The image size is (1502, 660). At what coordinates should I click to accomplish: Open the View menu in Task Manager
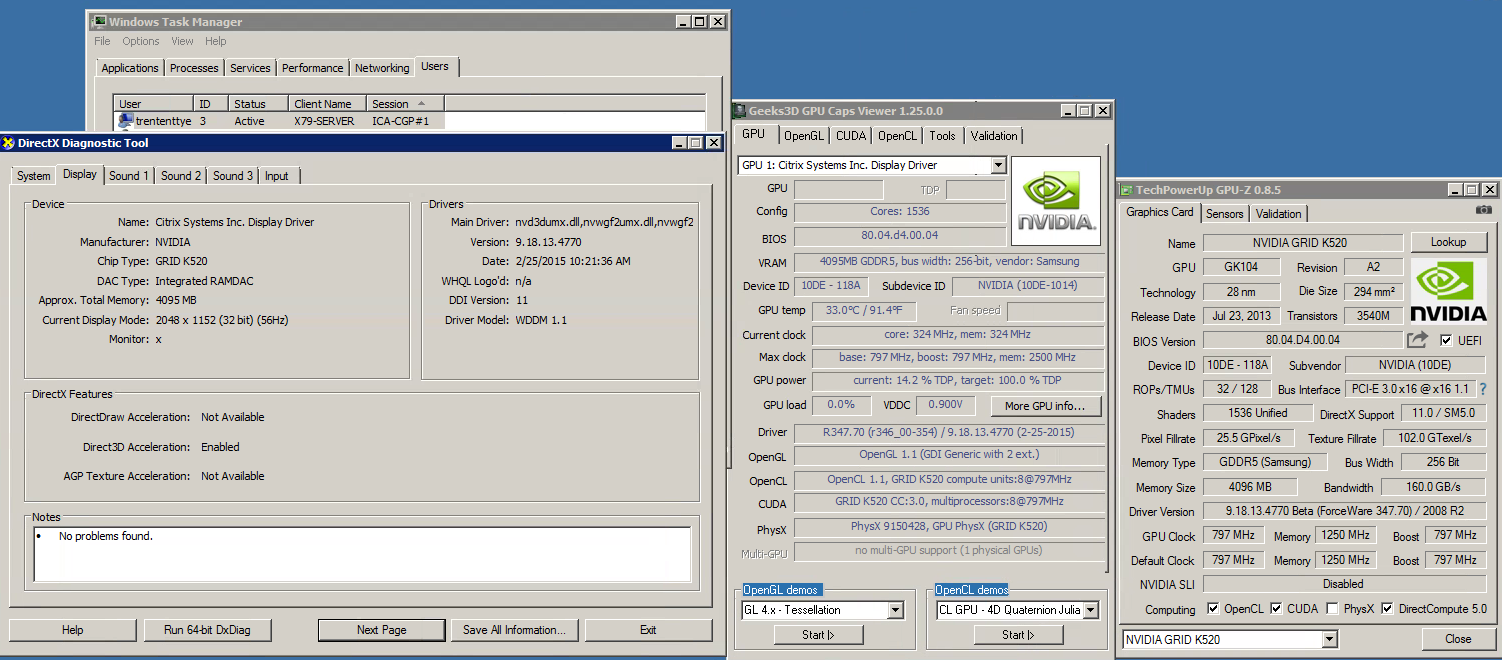click(x=182, y=41)
